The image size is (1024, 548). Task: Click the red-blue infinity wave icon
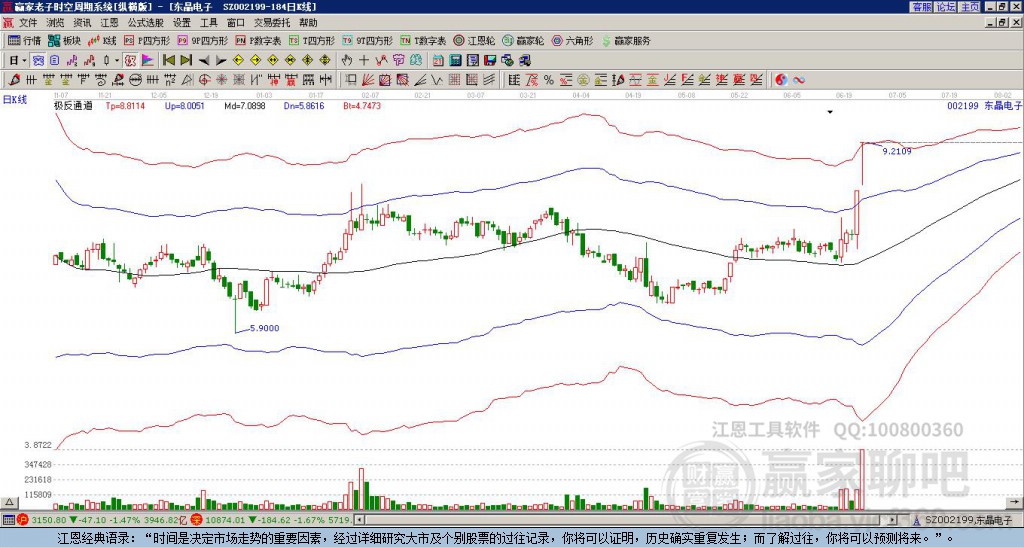pyautogui.click(x=799, y=80)
